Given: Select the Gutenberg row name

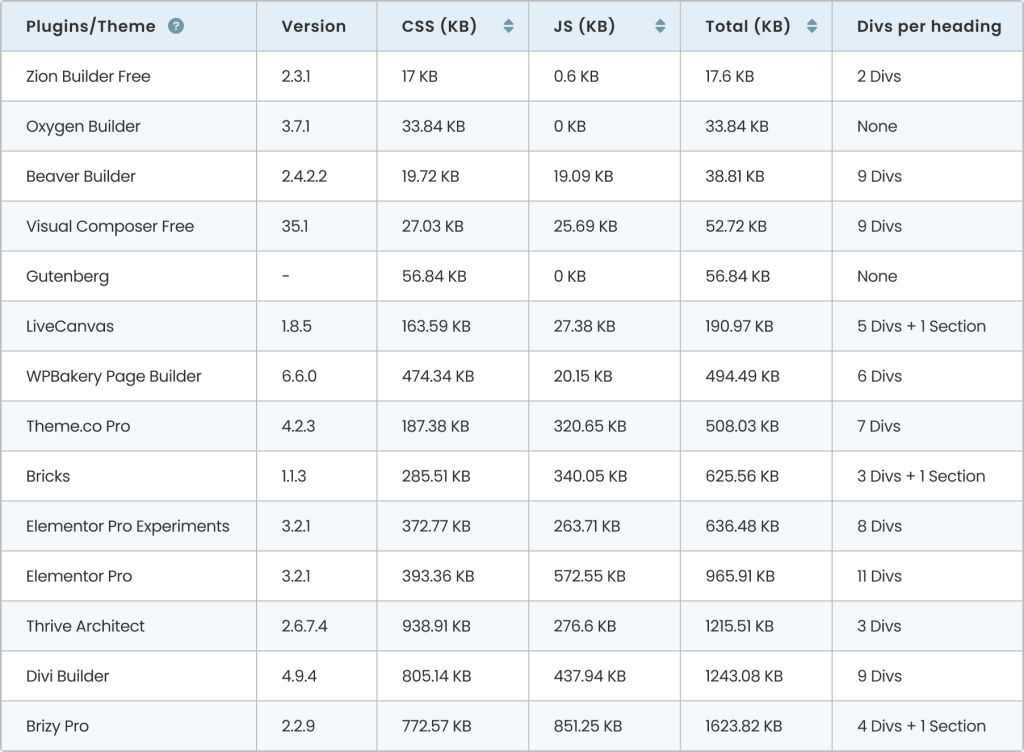Looking at the screenshot, I should click(68, 276).
